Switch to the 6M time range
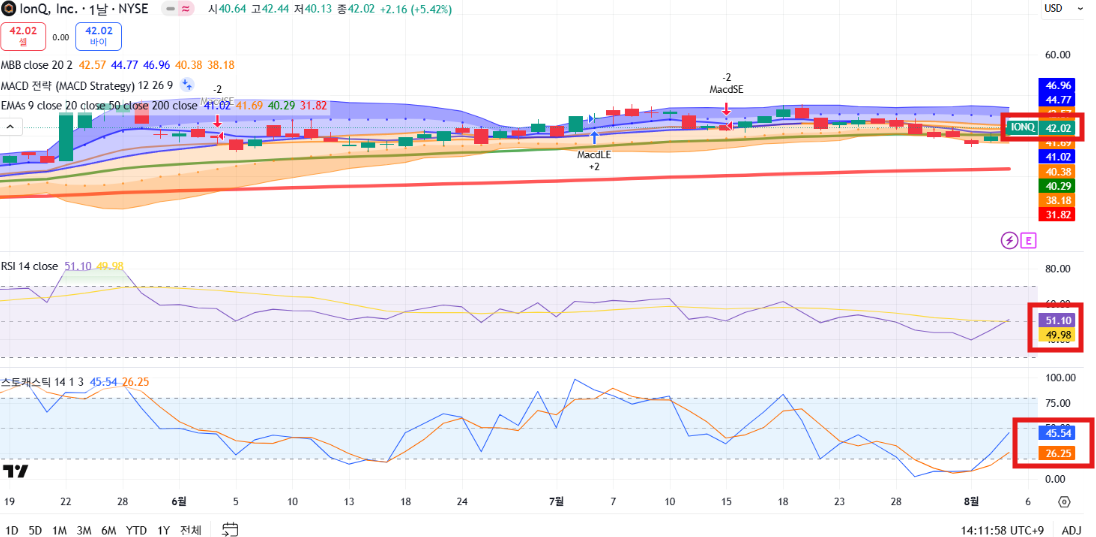The image size is (1096, 537). point(108,530)
